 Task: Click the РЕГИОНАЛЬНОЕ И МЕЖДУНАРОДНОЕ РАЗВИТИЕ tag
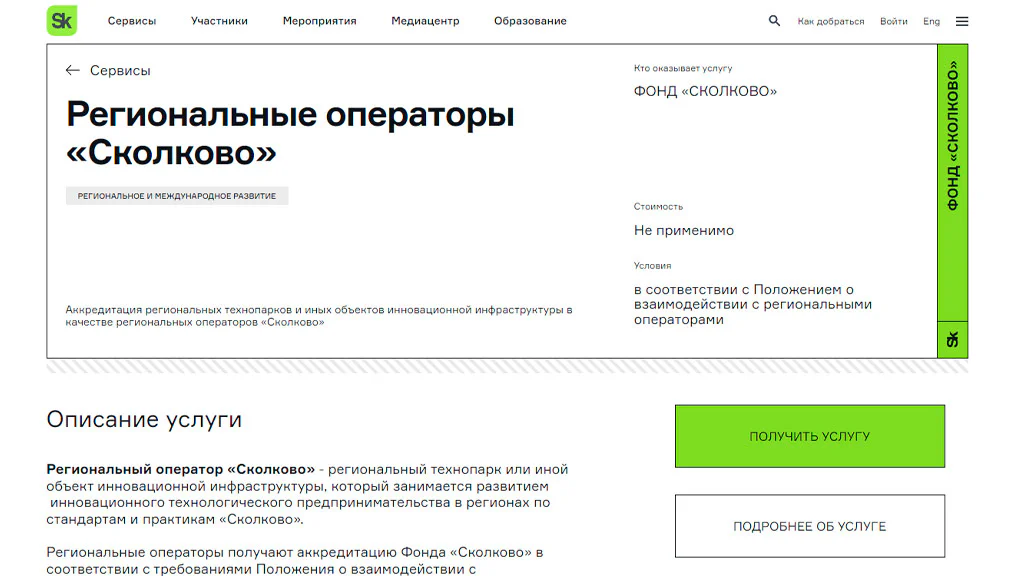coord(177,196)
